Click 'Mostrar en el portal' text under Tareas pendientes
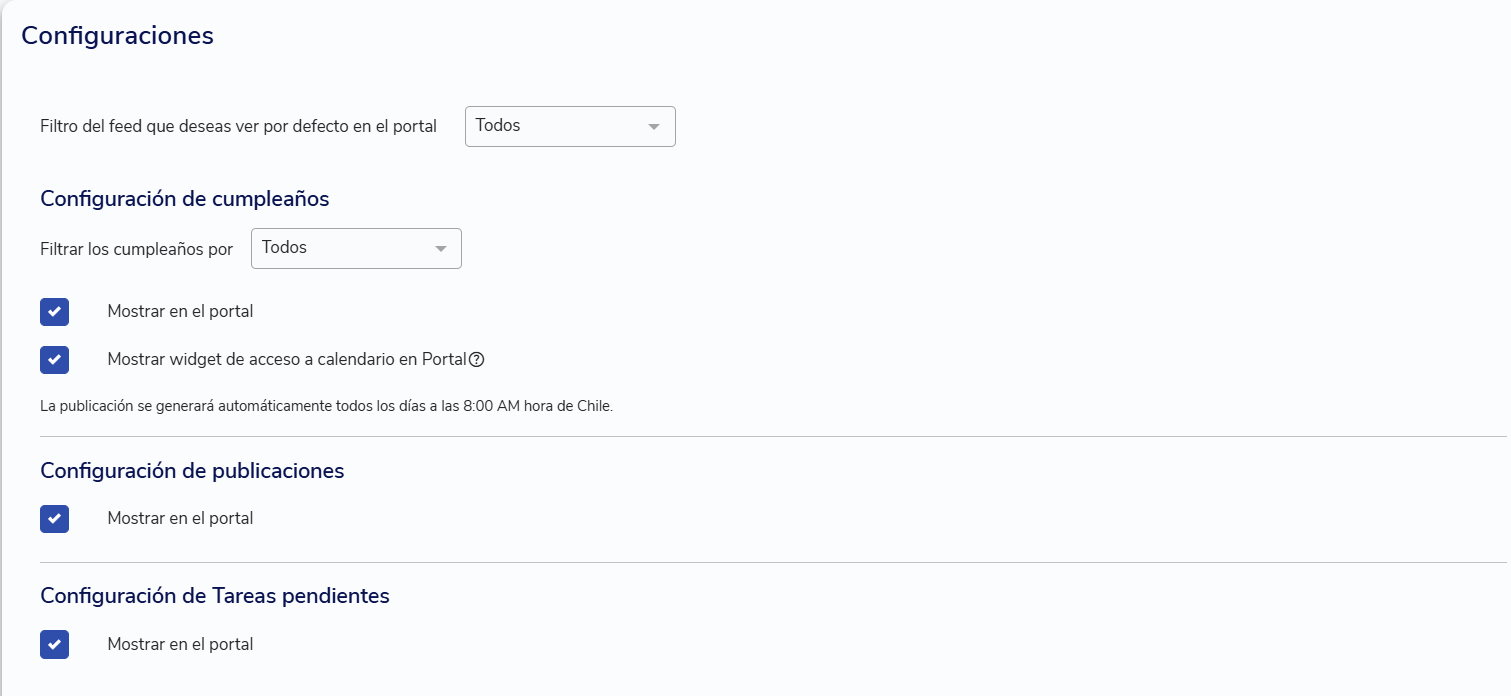Screen dimensions: 1511x696 [x=180, y=645]
